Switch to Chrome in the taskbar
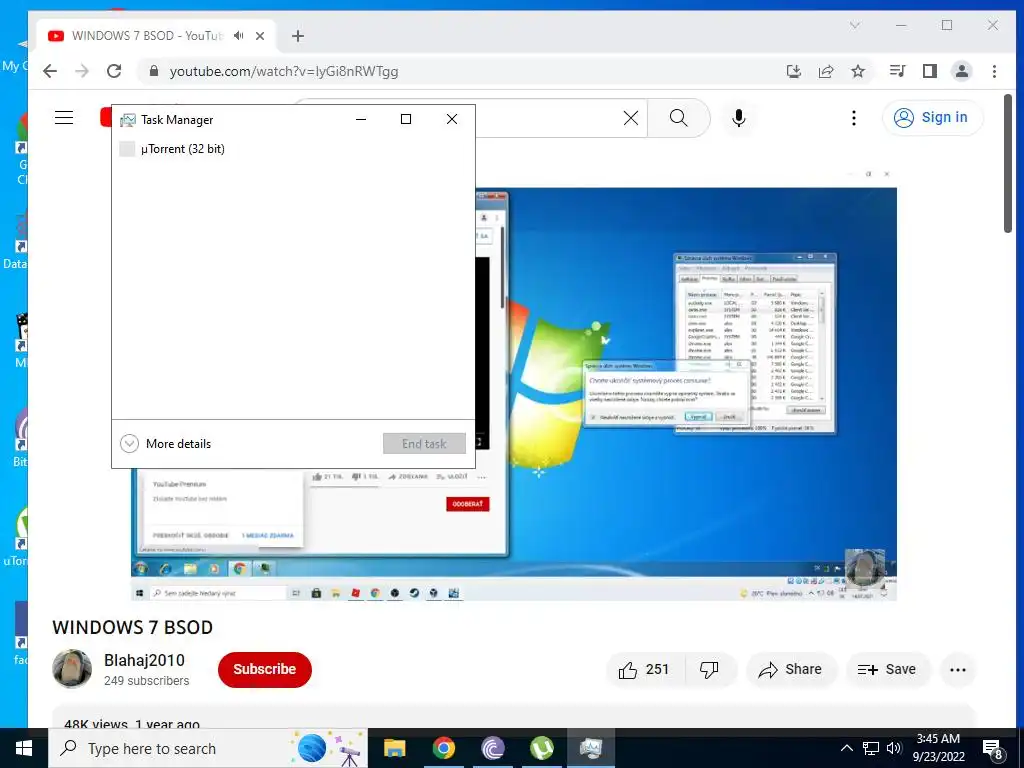The height and width of the screenshot is (768, 1024). coord(443,748)
